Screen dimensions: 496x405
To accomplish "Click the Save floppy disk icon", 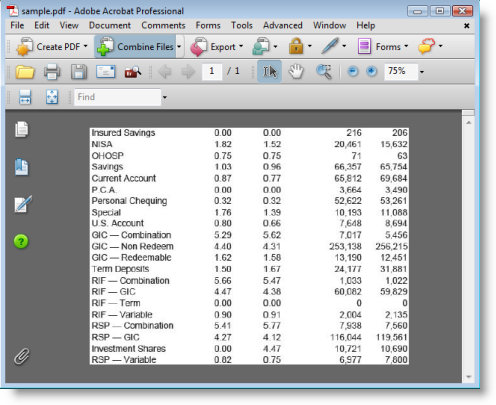I will [79, 72].
